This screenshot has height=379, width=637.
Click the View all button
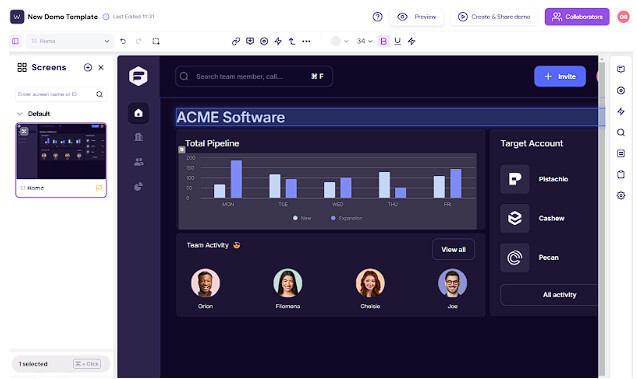[x=453, y=249]
